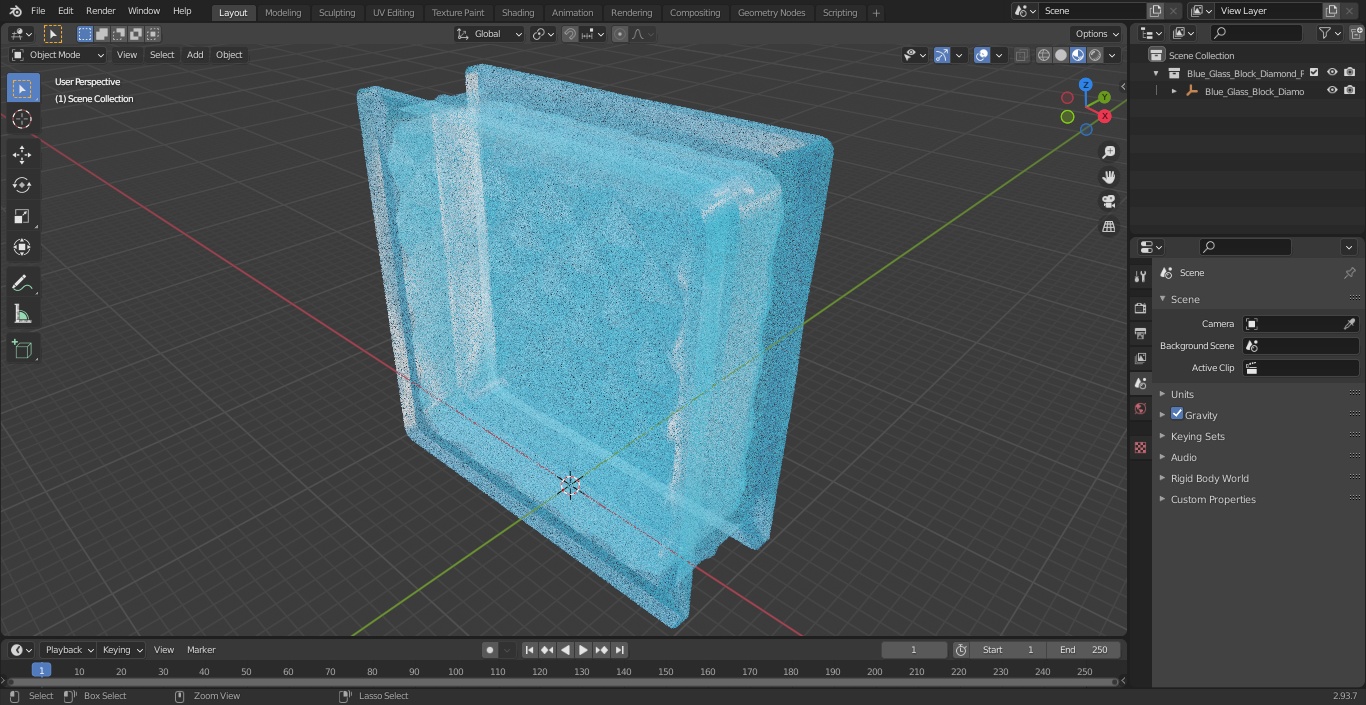This screenshot has width=1366, height=705.
Task: Open the viewport Options dropdown
Action: (1097, 34)
